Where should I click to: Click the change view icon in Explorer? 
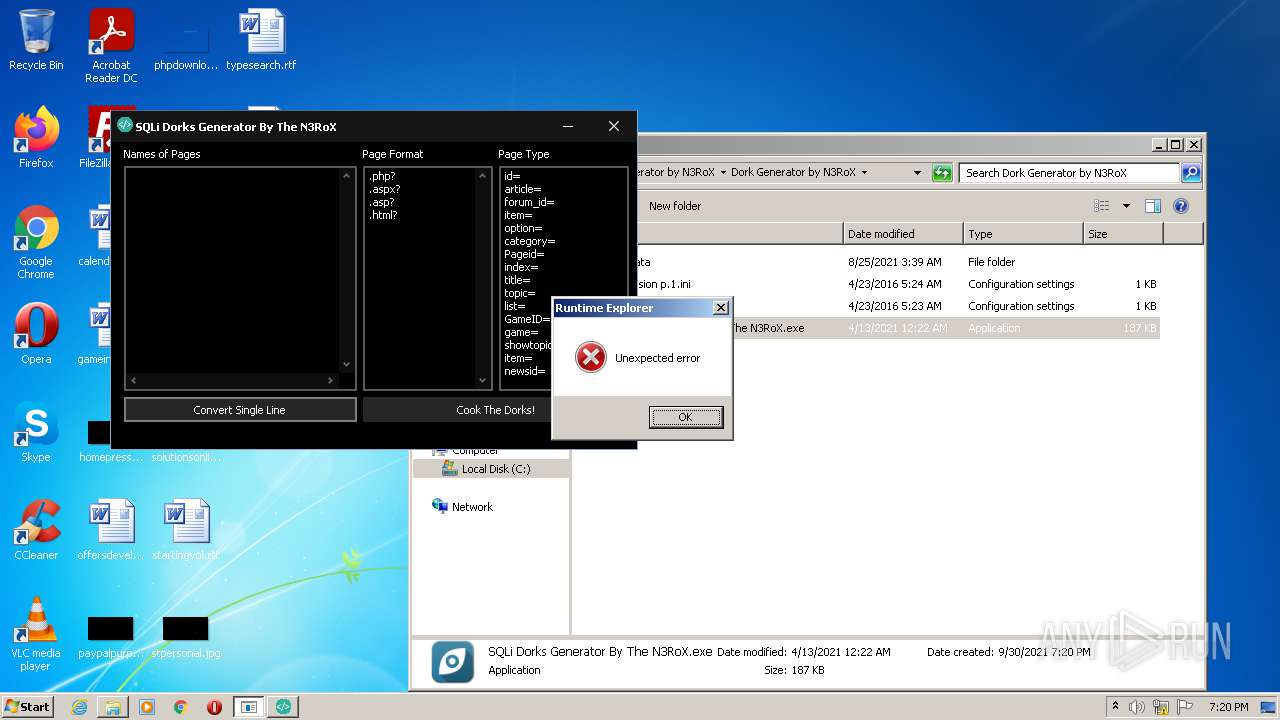point(1102,206)
